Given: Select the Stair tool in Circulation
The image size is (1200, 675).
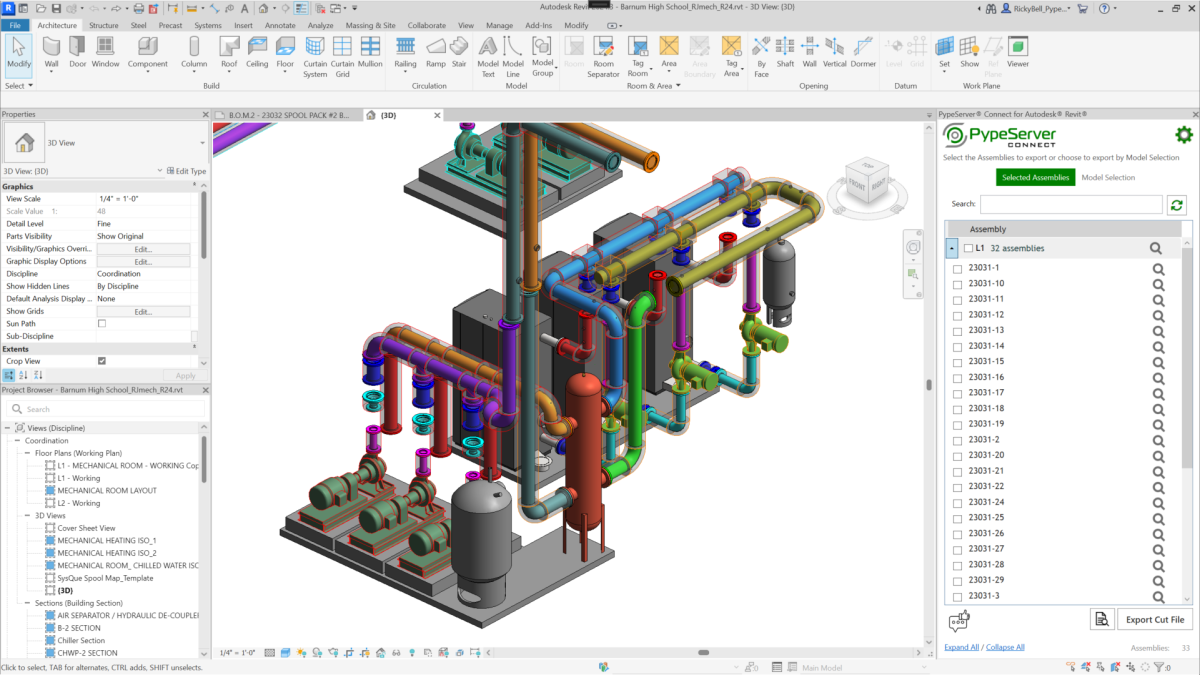Looking at the screenshot, I should tap(459, 51).
